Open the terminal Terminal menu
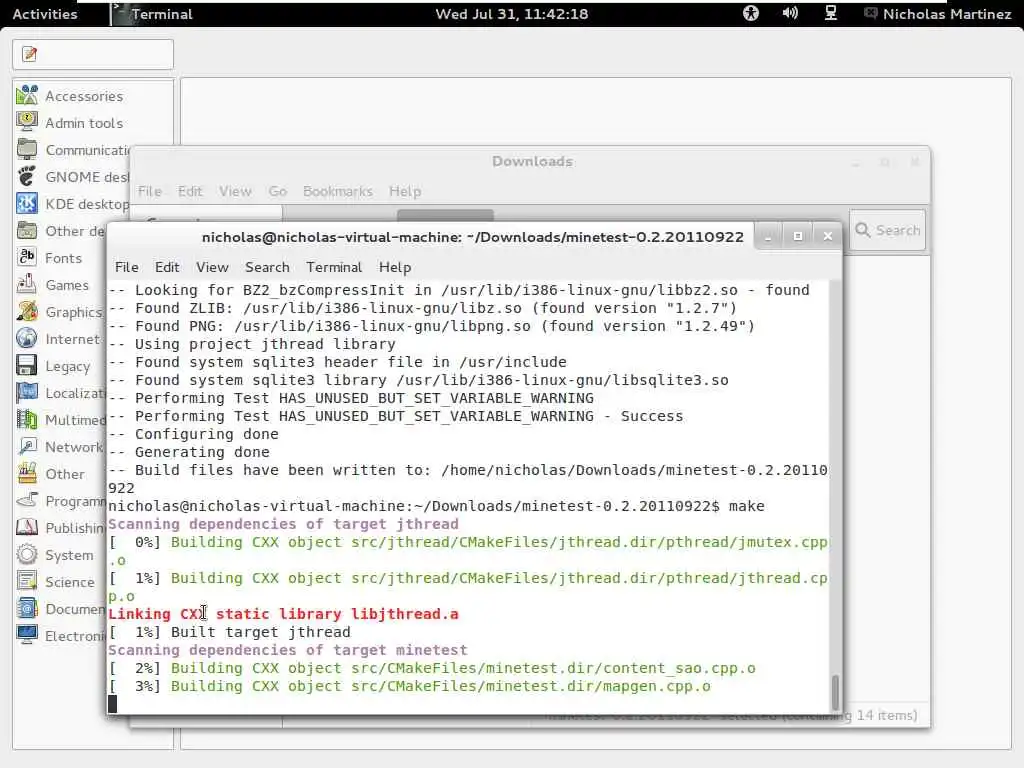The height and width of the screenshot is (768, 1024). point(334,267)
